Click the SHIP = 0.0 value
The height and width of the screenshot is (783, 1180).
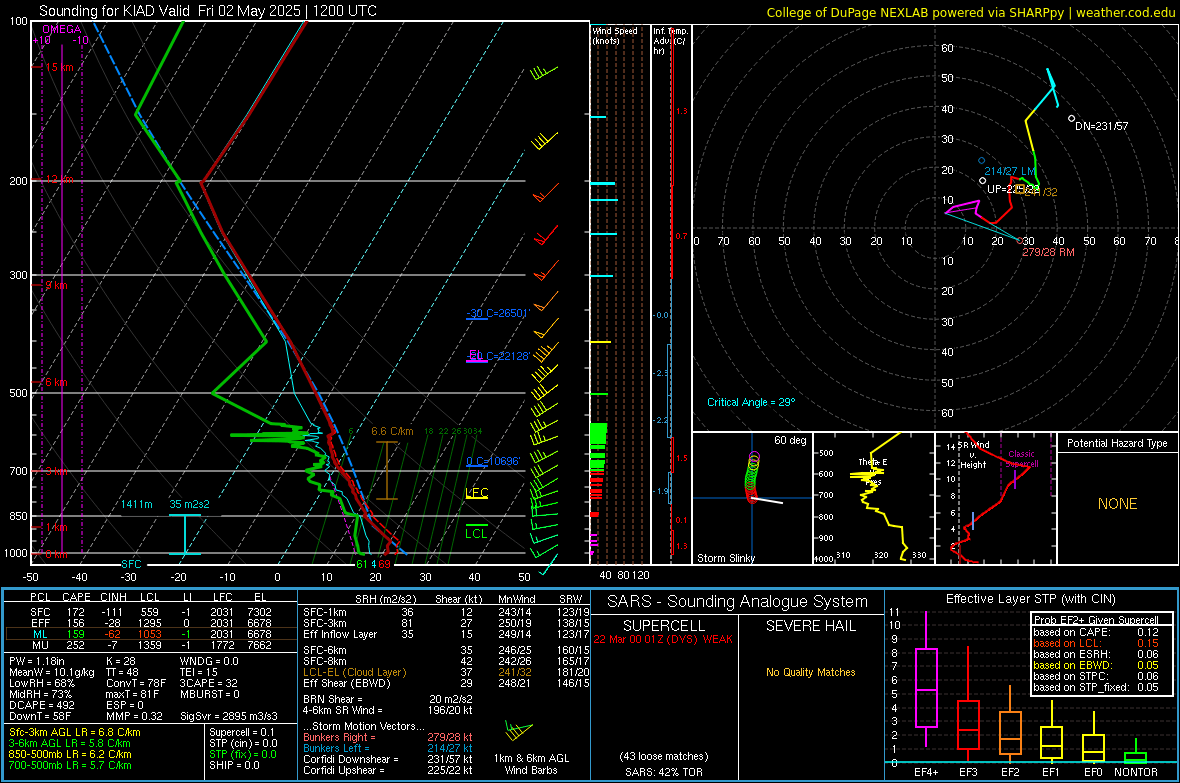[x=234, y=765]
